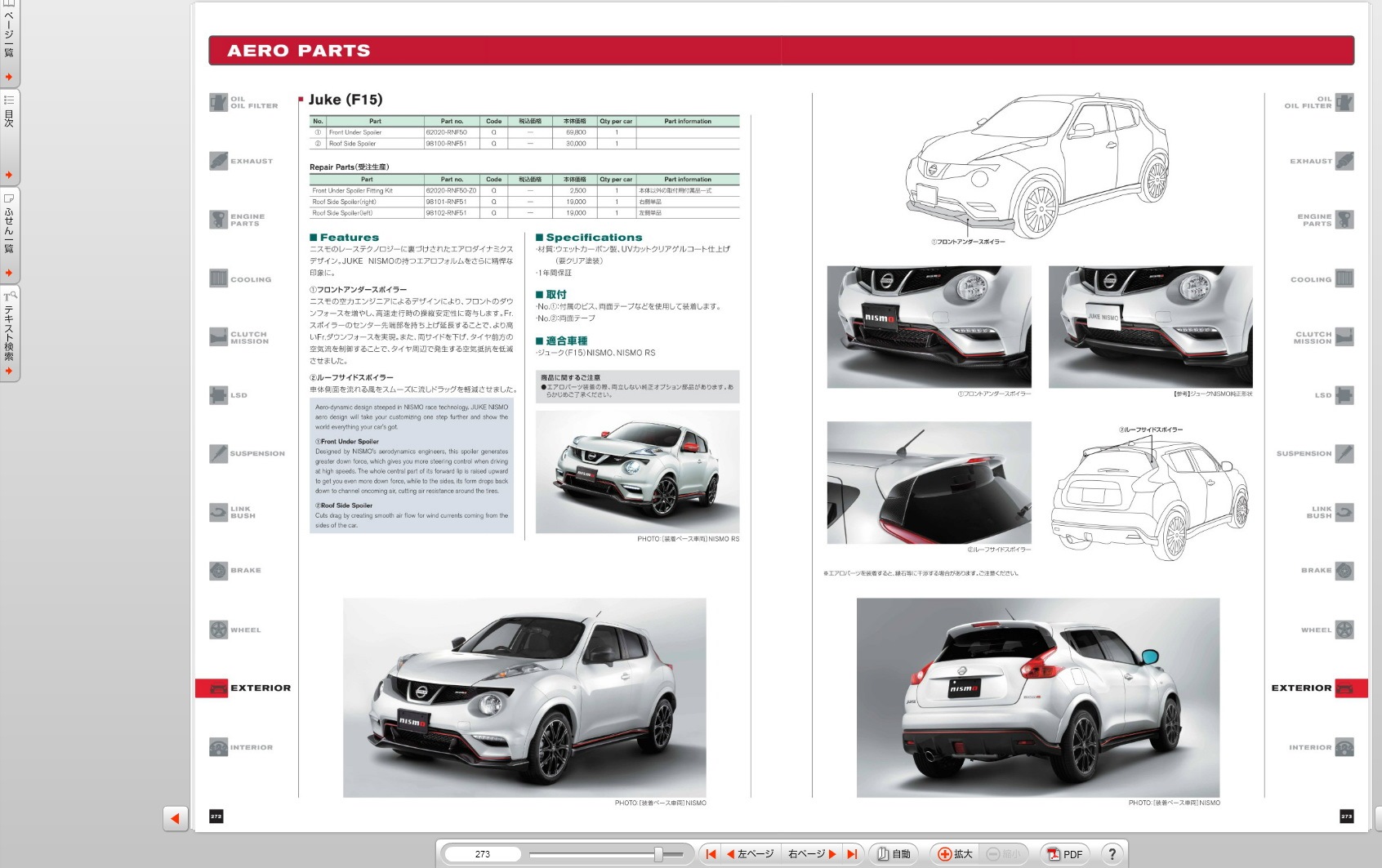
Task: Click the EXHAUST icon on right index
Action: tap(1344, 161)
